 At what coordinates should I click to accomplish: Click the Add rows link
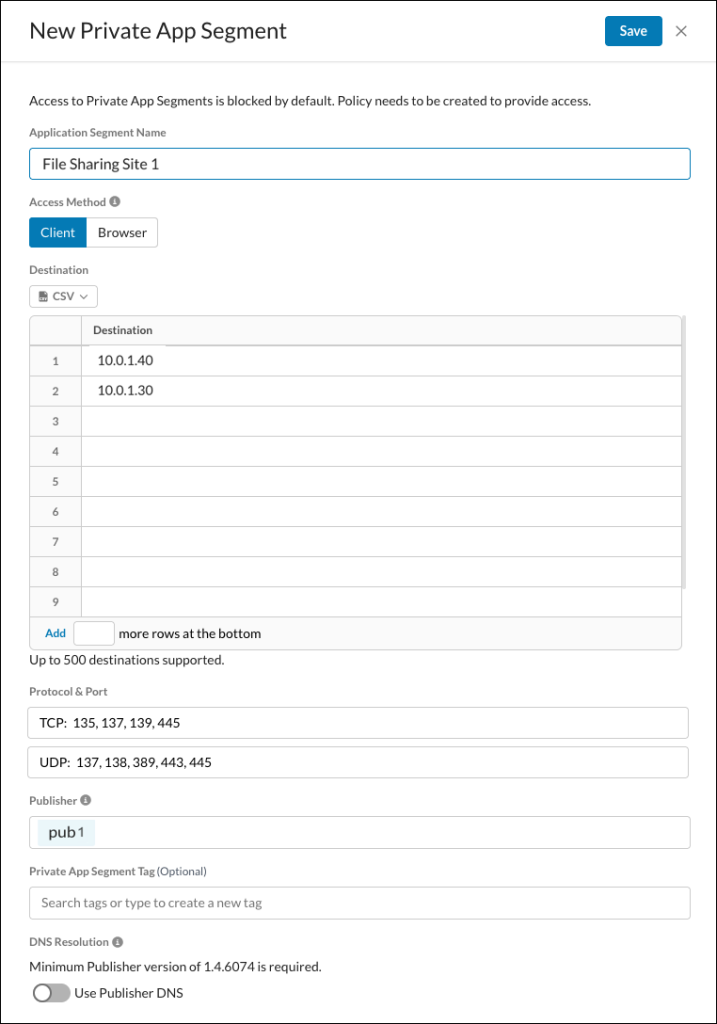pos(56,633)
